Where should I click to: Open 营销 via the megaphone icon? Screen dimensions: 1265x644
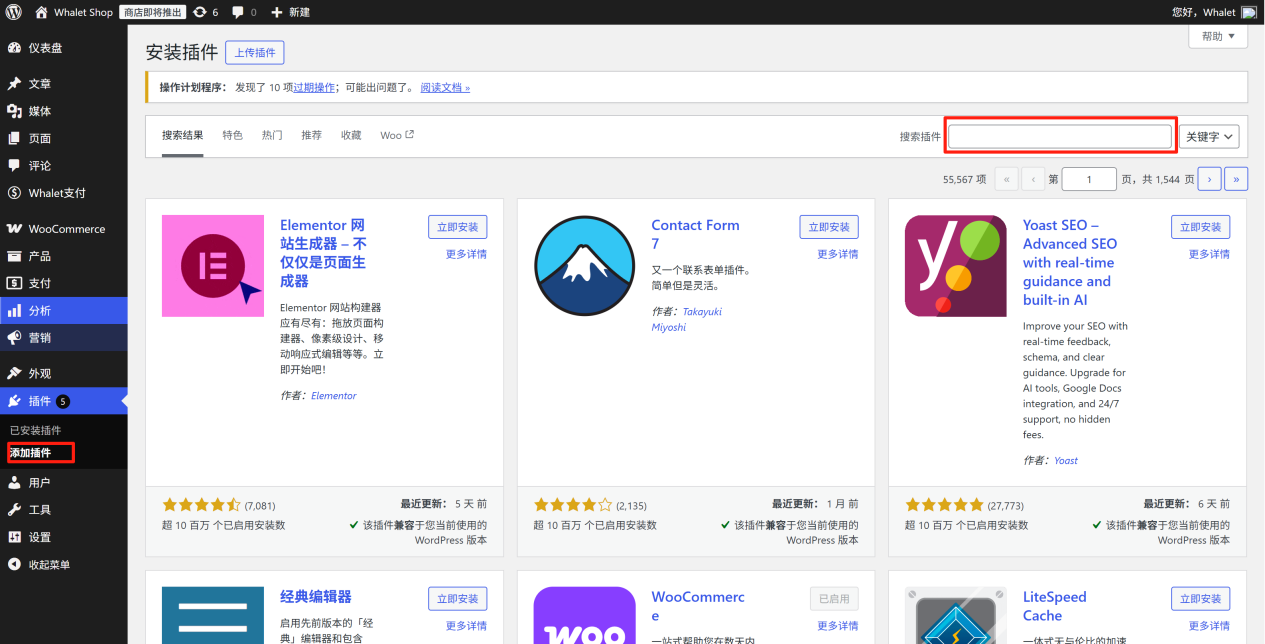[x=14, y=337]
